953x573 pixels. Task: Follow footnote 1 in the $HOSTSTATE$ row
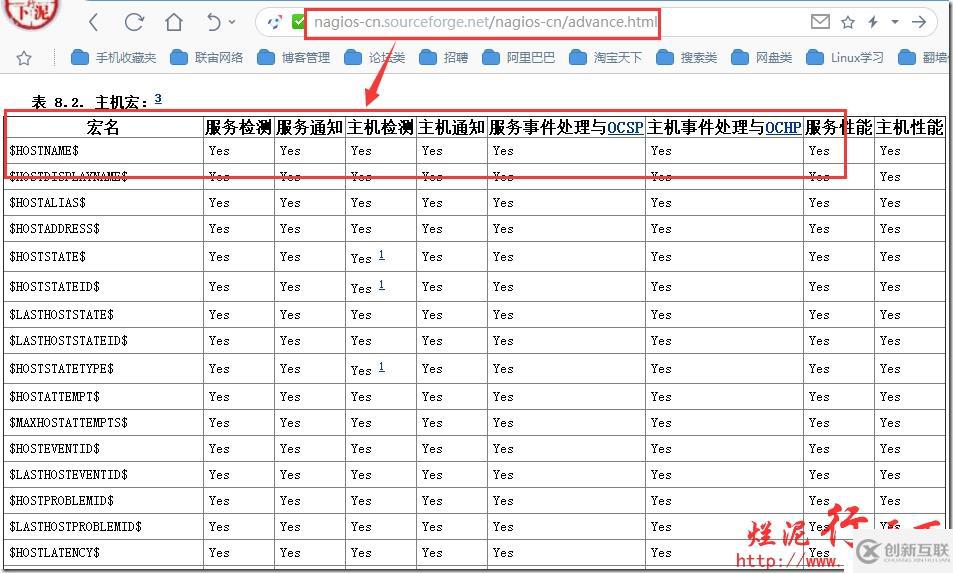pos(382,255)
